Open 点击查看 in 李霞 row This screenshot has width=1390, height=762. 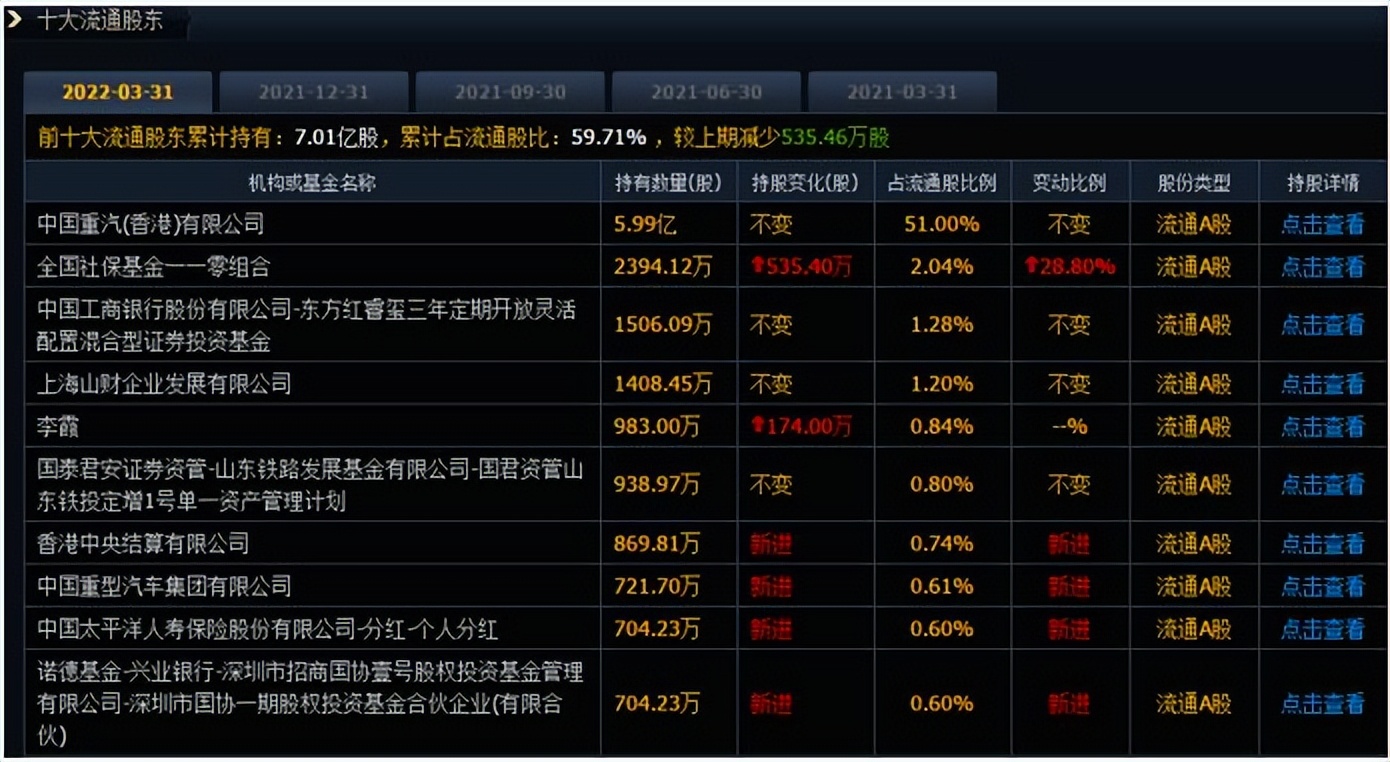coord(1322,427)
